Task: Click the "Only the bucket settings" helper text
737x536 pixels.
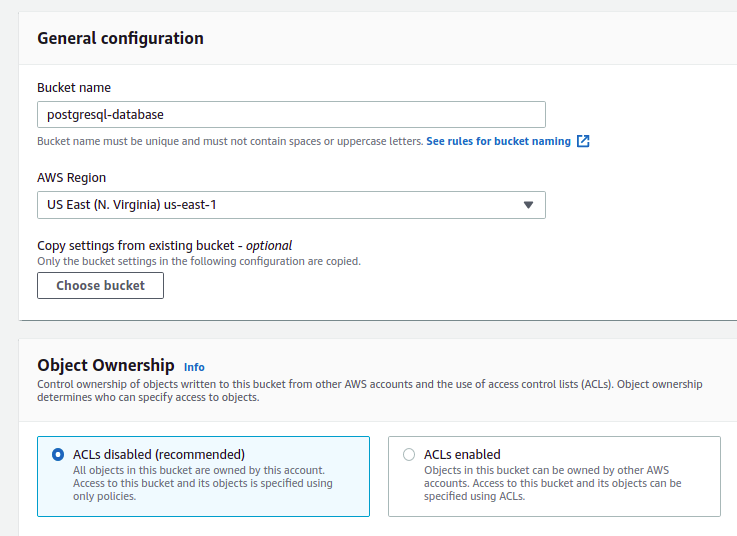Action: (x=198, y=261)
